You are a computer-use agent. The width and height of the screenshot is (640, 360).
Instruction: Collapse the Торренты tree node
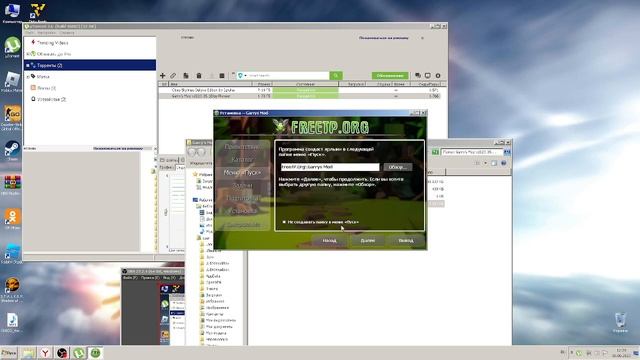27,65
